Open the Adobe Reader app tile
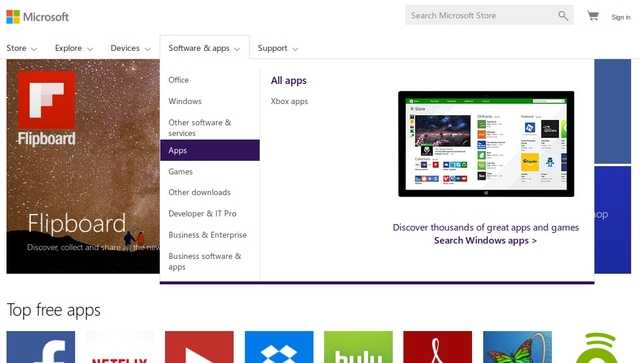Screen dimensions: 640x363 click(438, 347)
